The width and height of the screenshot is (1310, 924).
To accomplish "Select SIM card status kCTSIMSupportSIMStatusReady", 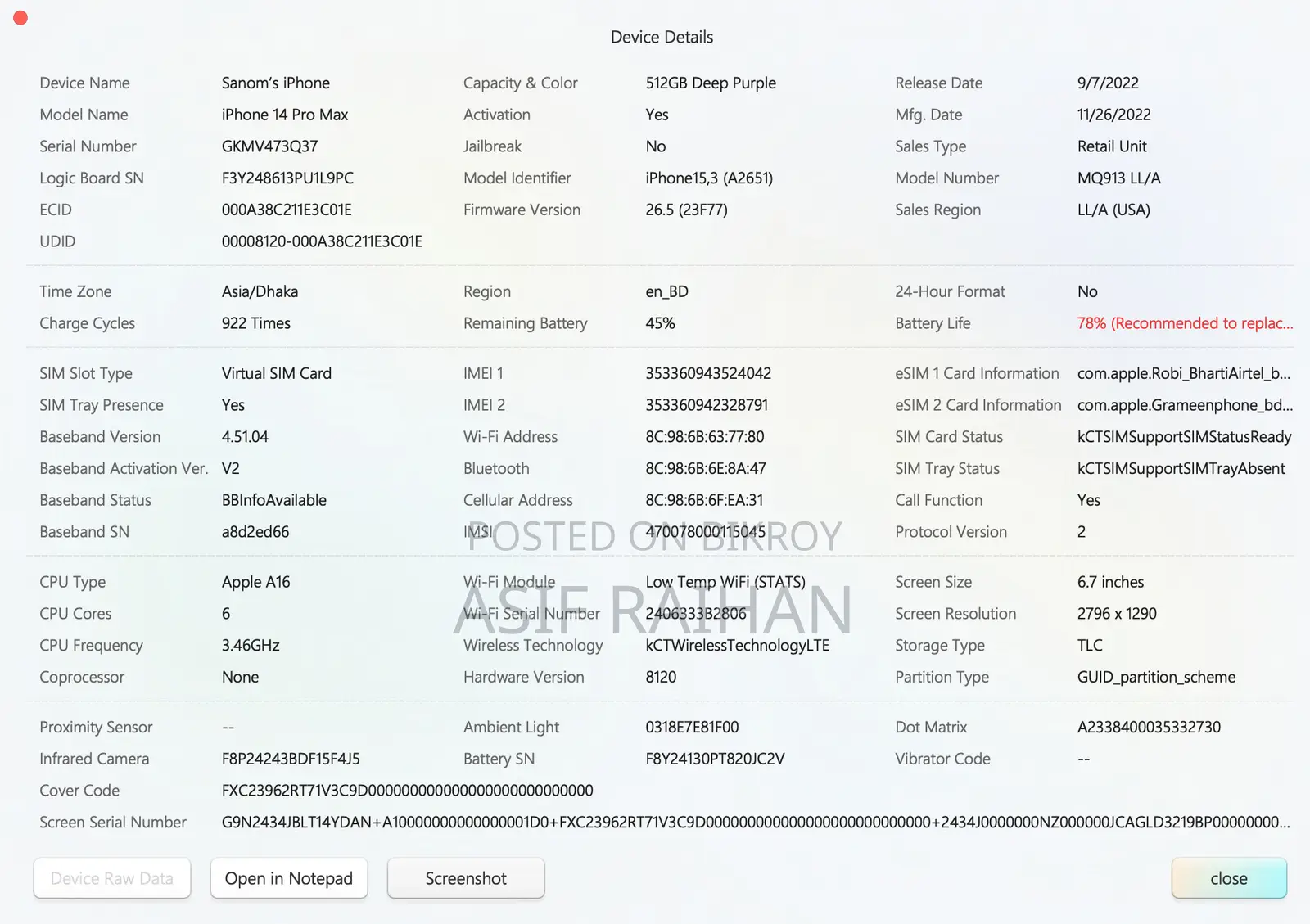I will click(1185, 437).
